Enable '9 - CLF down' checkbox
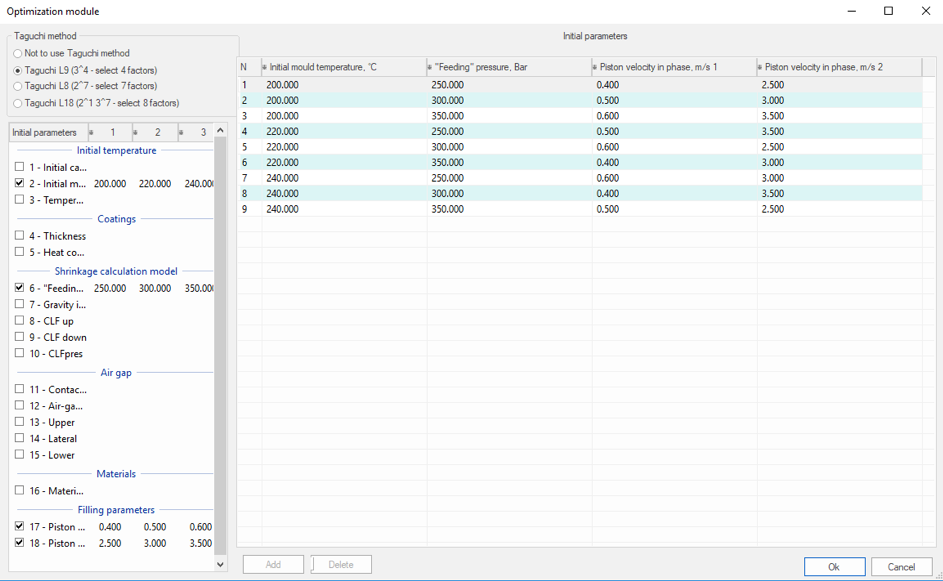Screen dimensions: 943x581 coord(19,336)
